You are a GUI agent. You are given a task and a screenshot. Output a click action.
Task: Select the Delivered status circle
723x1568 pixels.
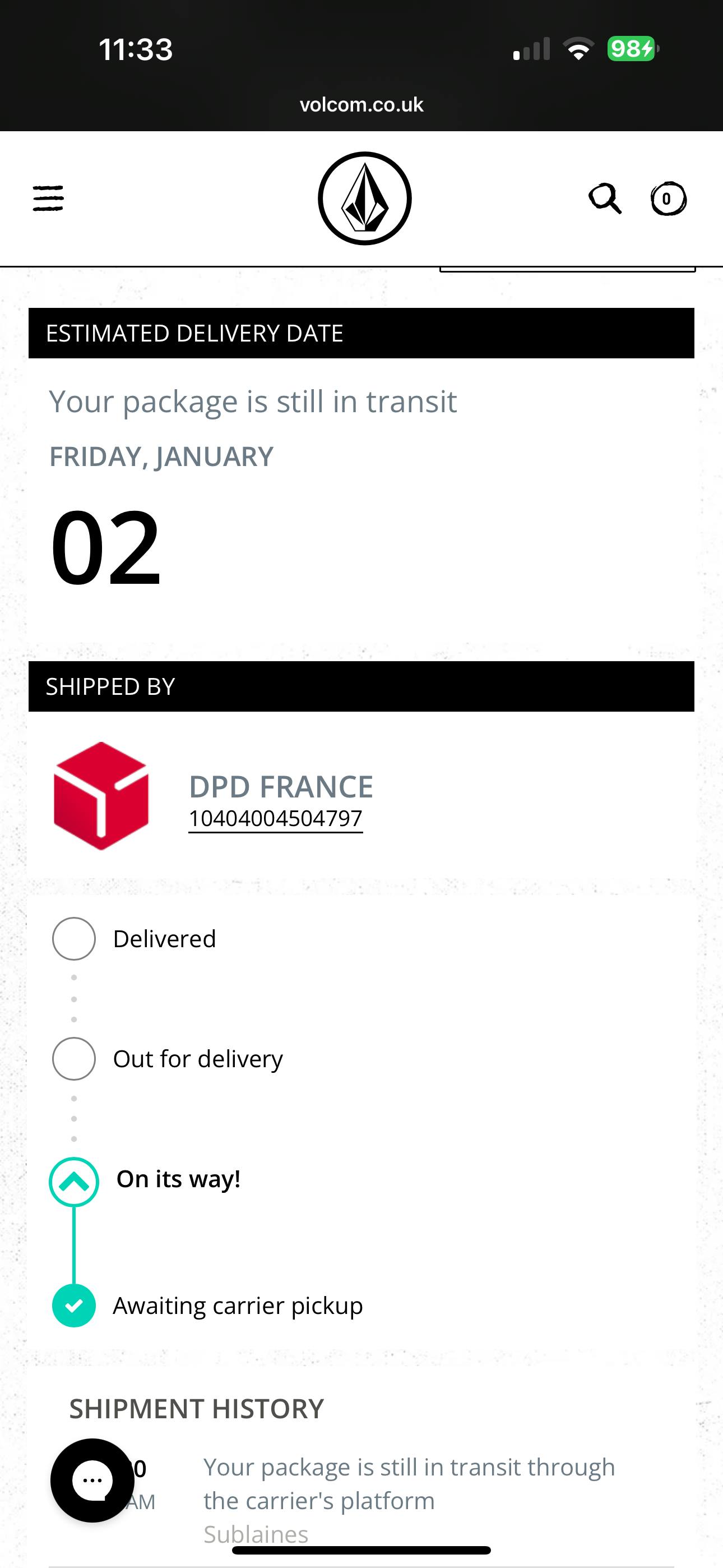73,939
